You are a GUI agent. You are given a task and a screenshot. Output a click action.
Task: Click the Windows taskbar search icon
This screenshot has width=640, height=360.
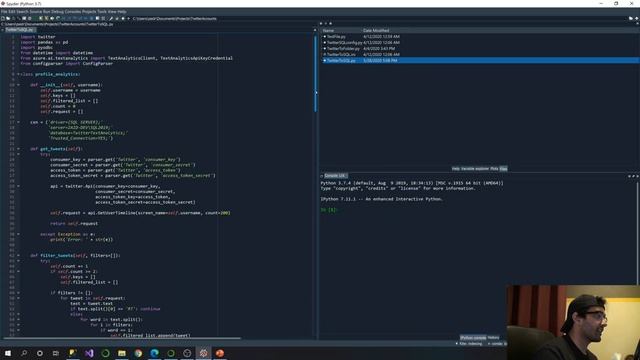(x=24, y=353)
